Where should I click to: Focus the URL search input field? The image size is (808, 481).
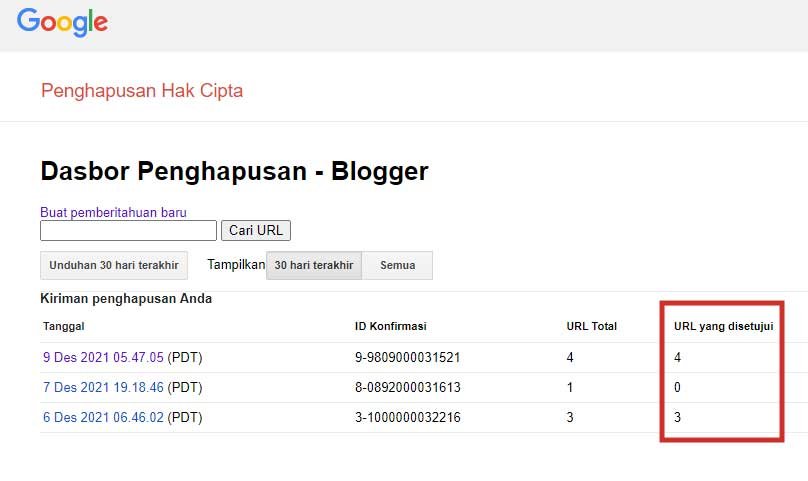pyautogui.click(x=128, y=230)
